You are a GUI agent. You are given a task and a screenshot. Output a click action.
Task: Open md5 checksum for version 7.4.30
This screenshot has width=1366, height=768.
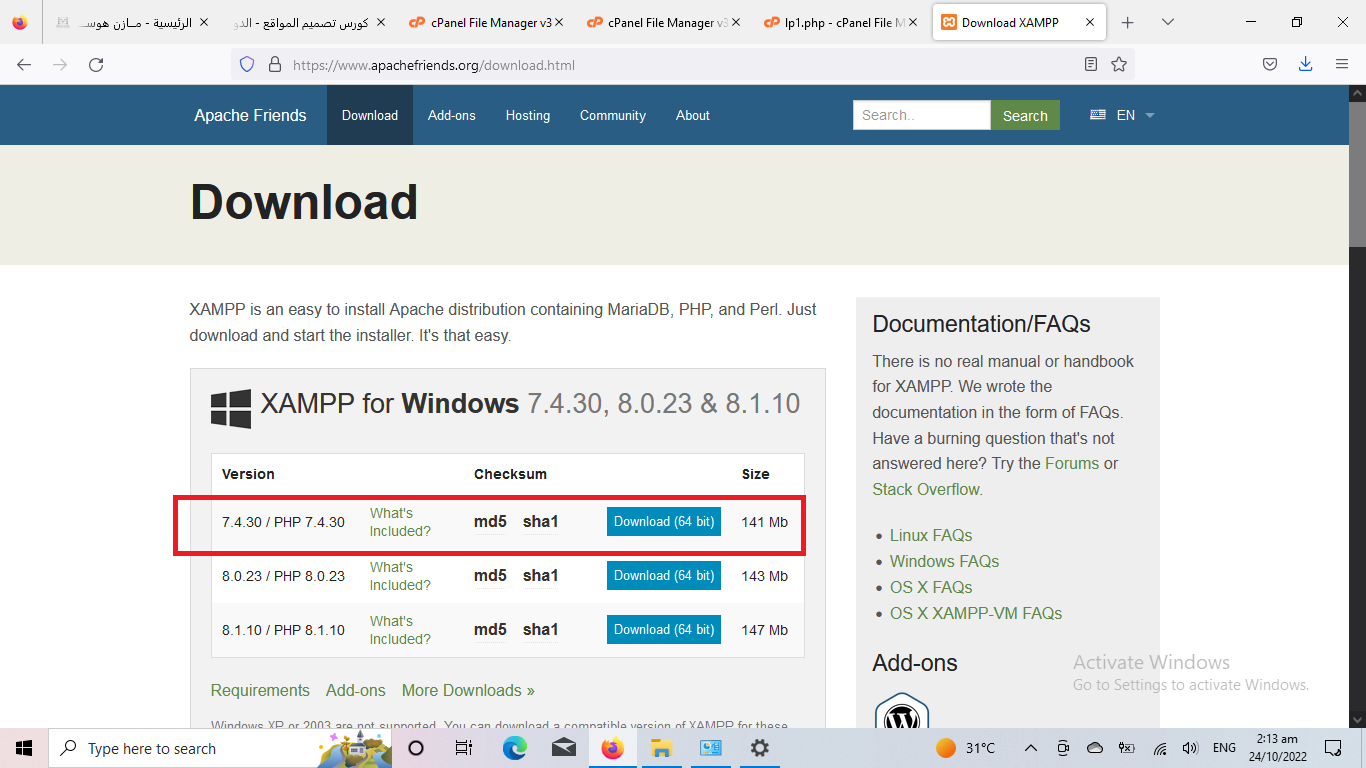pyautogui.click(x=490, y=522)
